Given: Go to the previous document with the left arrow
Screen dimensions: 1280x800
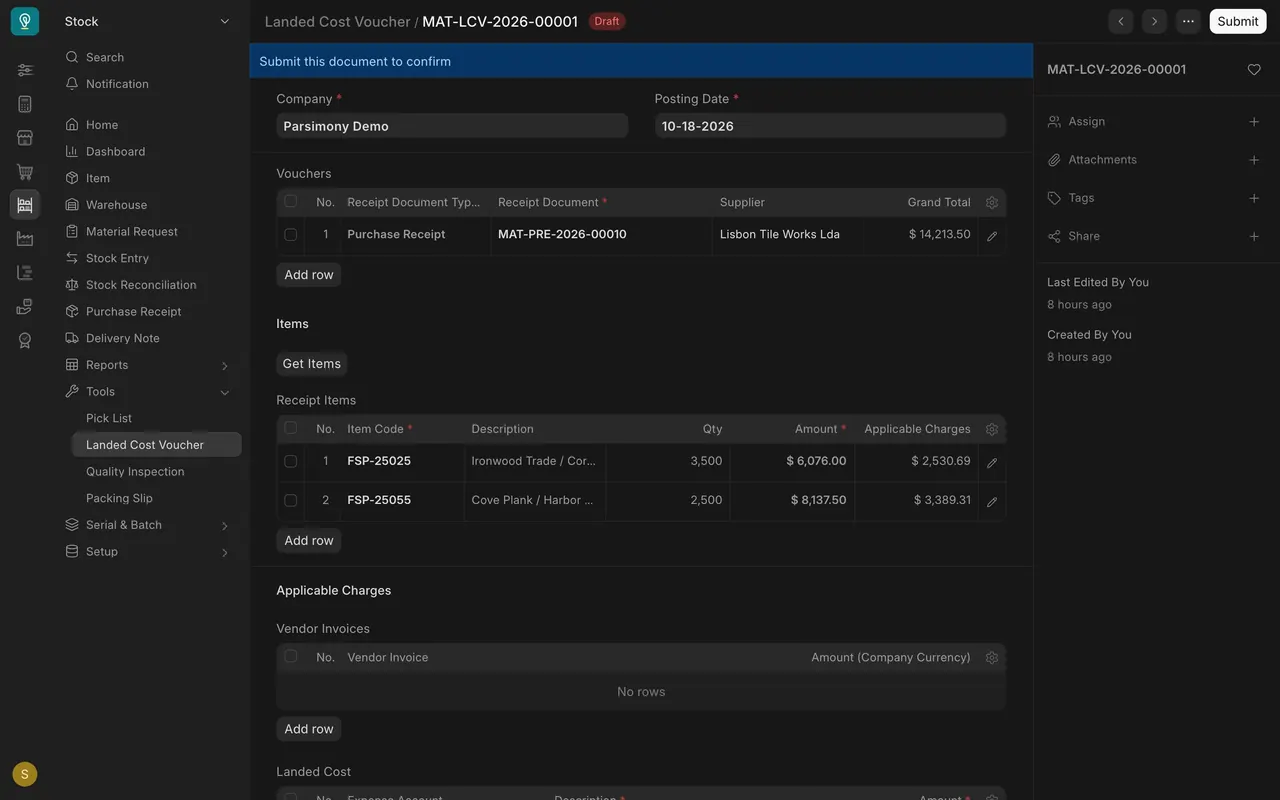Looking at the screenshot, I should click(1121, 21).
